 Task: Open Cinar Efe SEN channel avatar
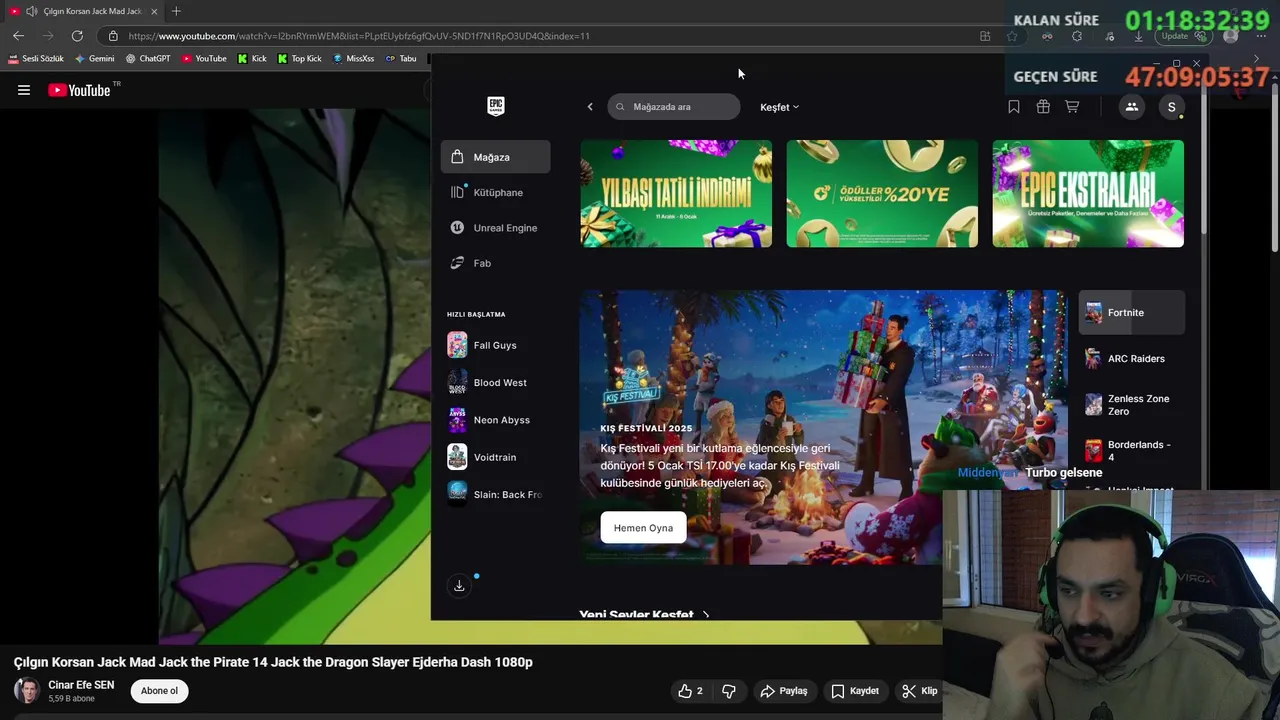click(27, 690)
